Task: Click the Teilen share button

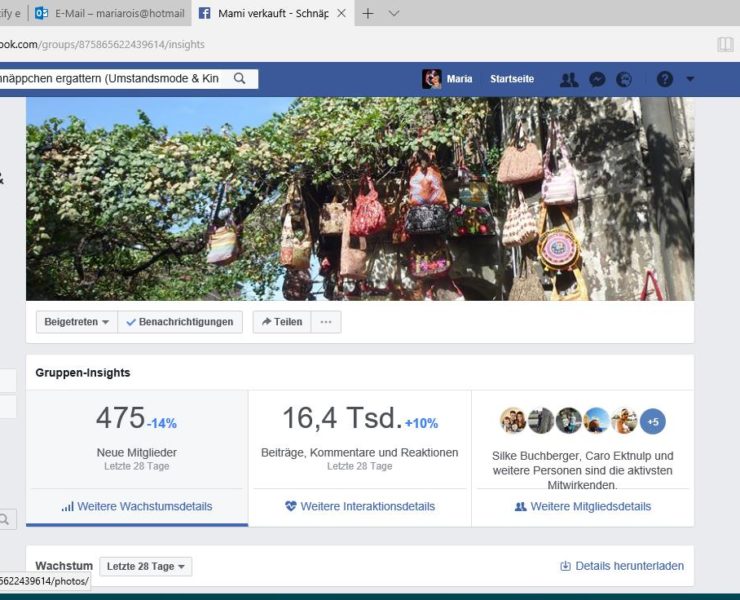Action: click(282, 322)
